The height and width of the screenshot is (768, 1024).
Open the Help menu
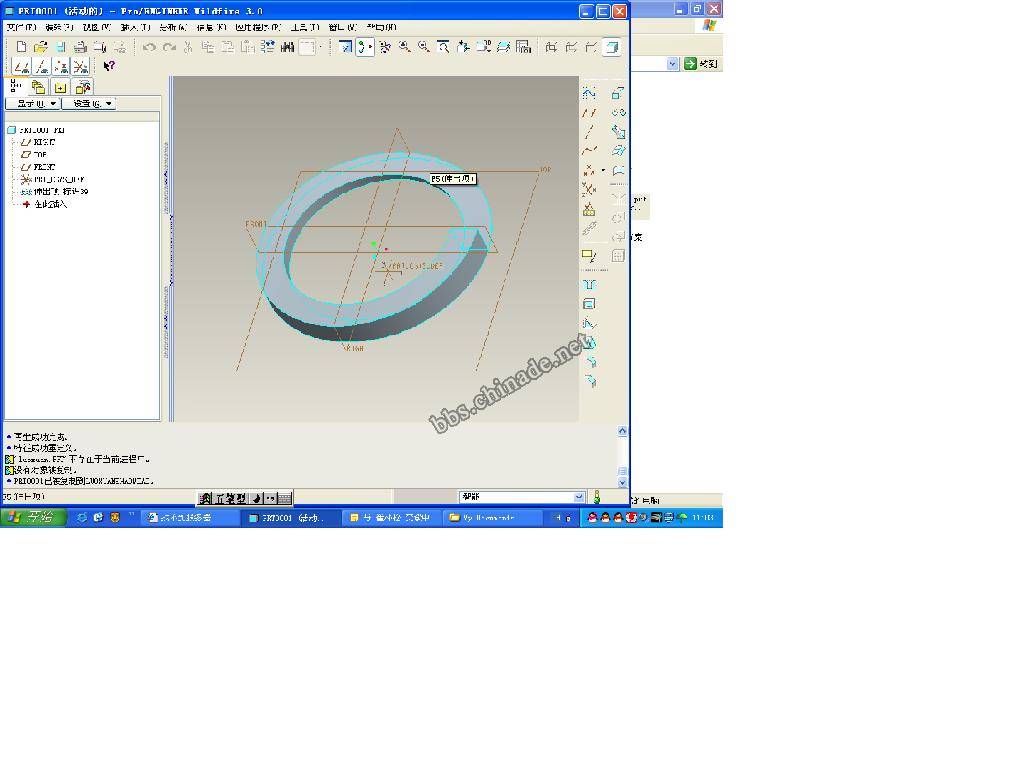(381, 27)
